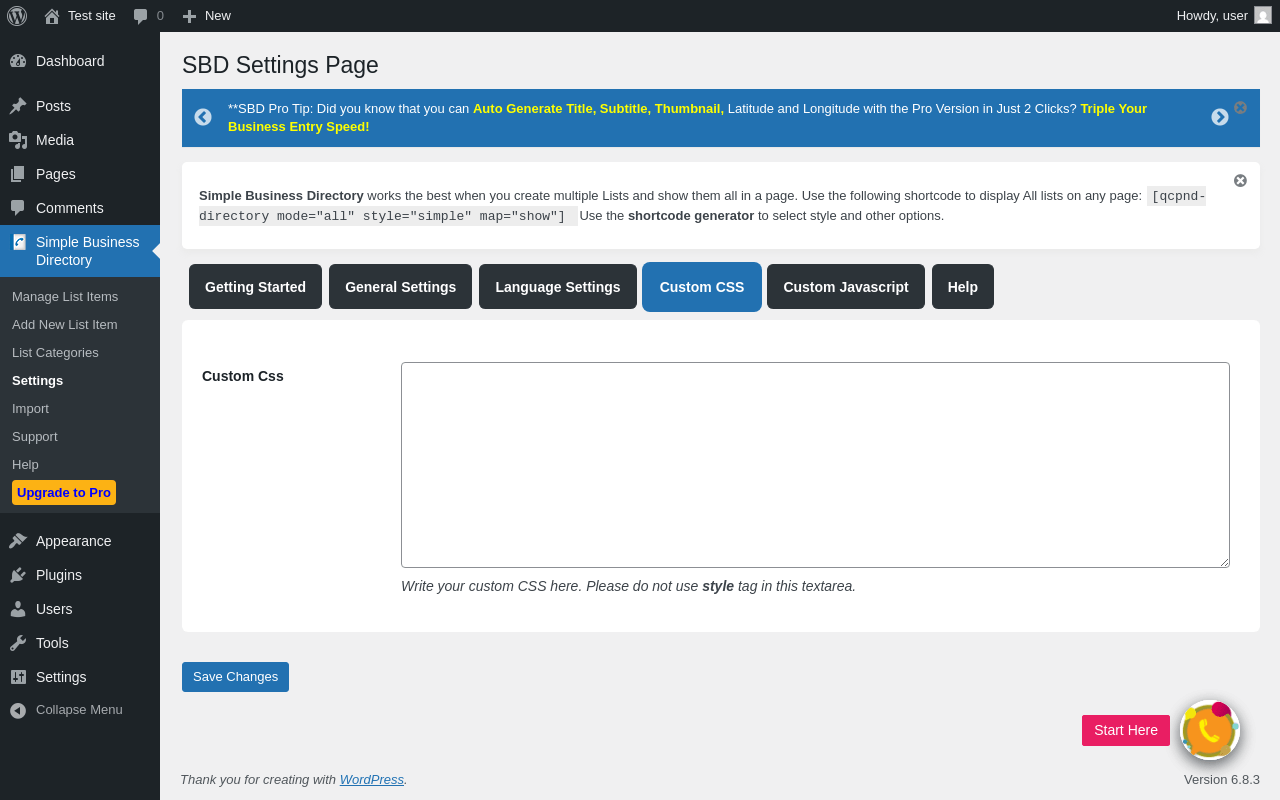Click the Custom Css field label
This screenshot has height=800, width=1280.
click(x=243, y=376)
